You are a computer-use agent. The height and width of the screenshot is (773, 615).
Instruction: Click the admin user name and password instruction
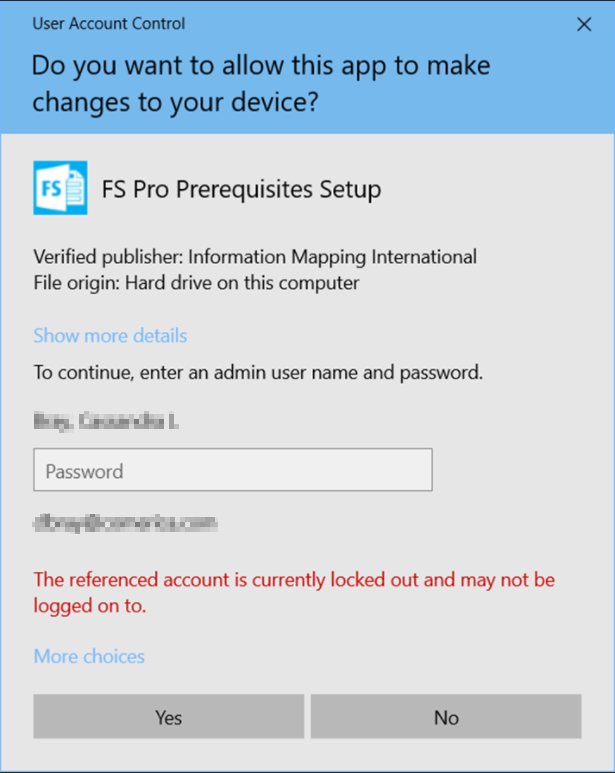point(258,373)
